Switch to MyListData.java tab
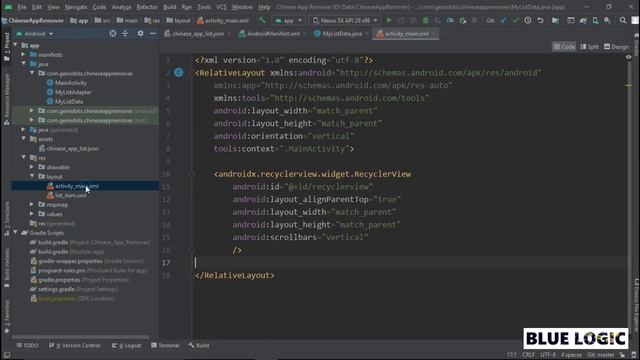 click(342, 34)
